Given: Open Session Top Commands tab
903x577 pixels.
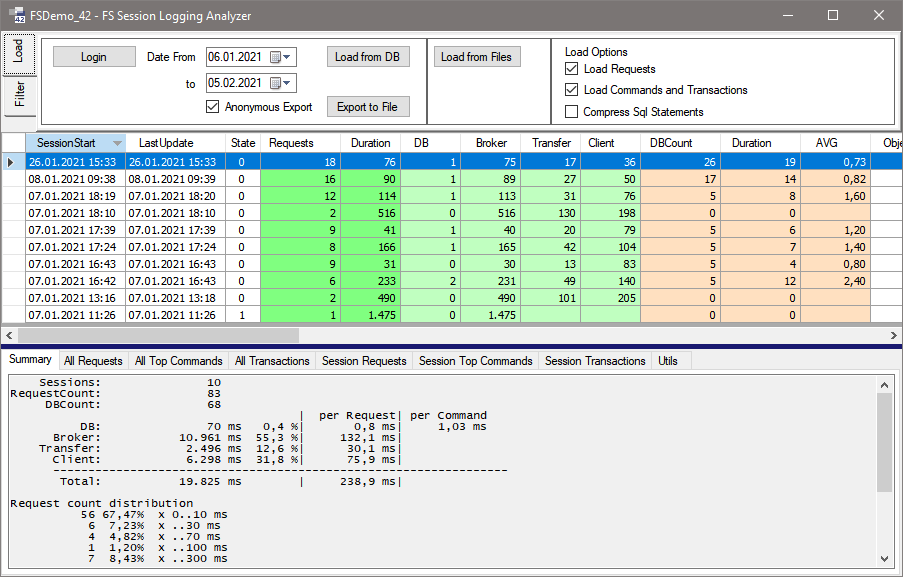Looking at the screenshot, I should 476,360.
